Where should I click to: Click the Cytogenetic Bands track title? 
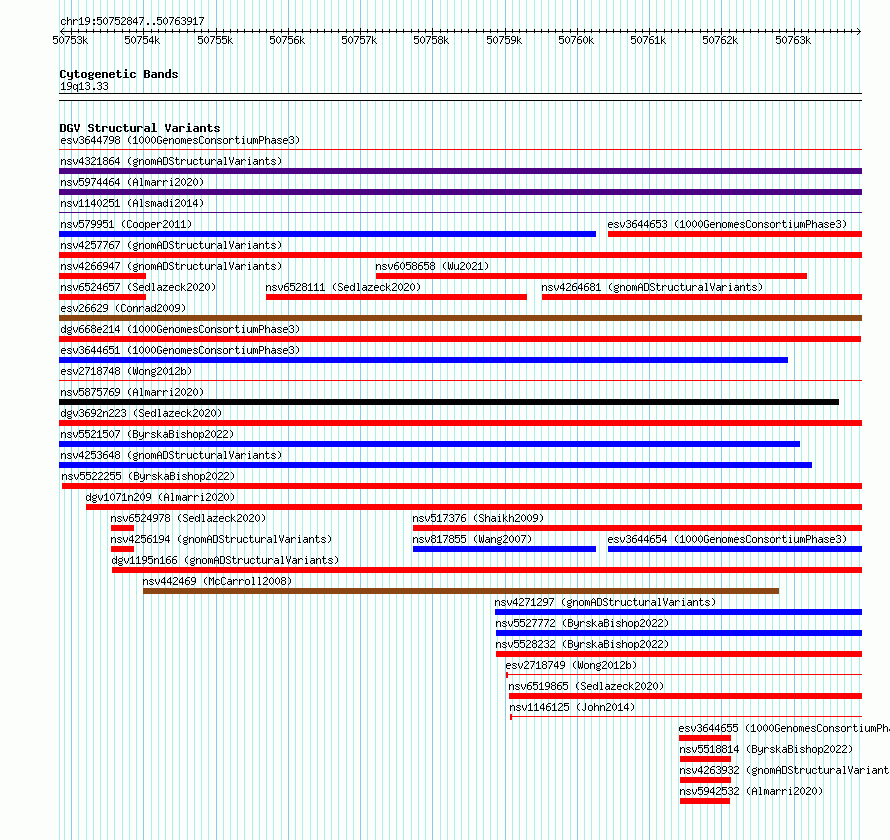pos(119,74)
